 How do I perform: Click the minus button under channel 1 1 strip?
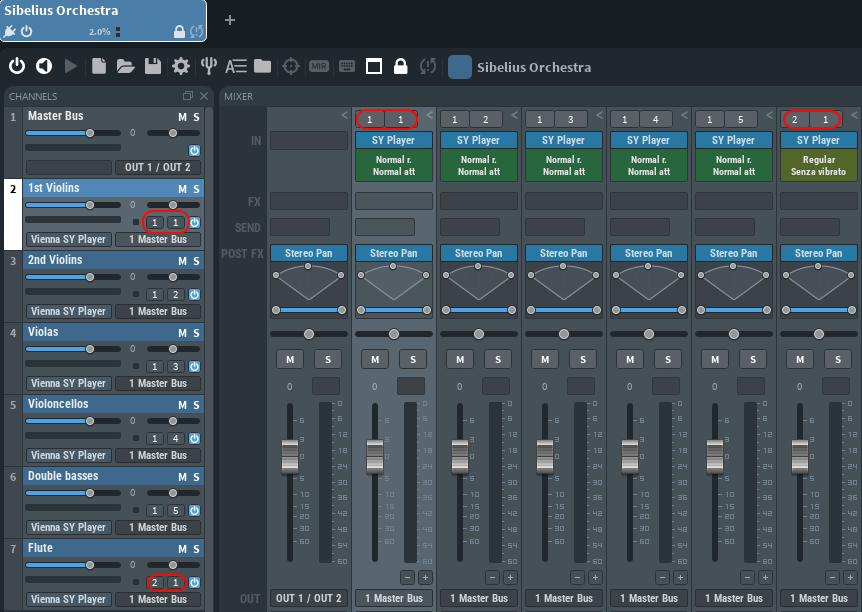coord(407,577)
